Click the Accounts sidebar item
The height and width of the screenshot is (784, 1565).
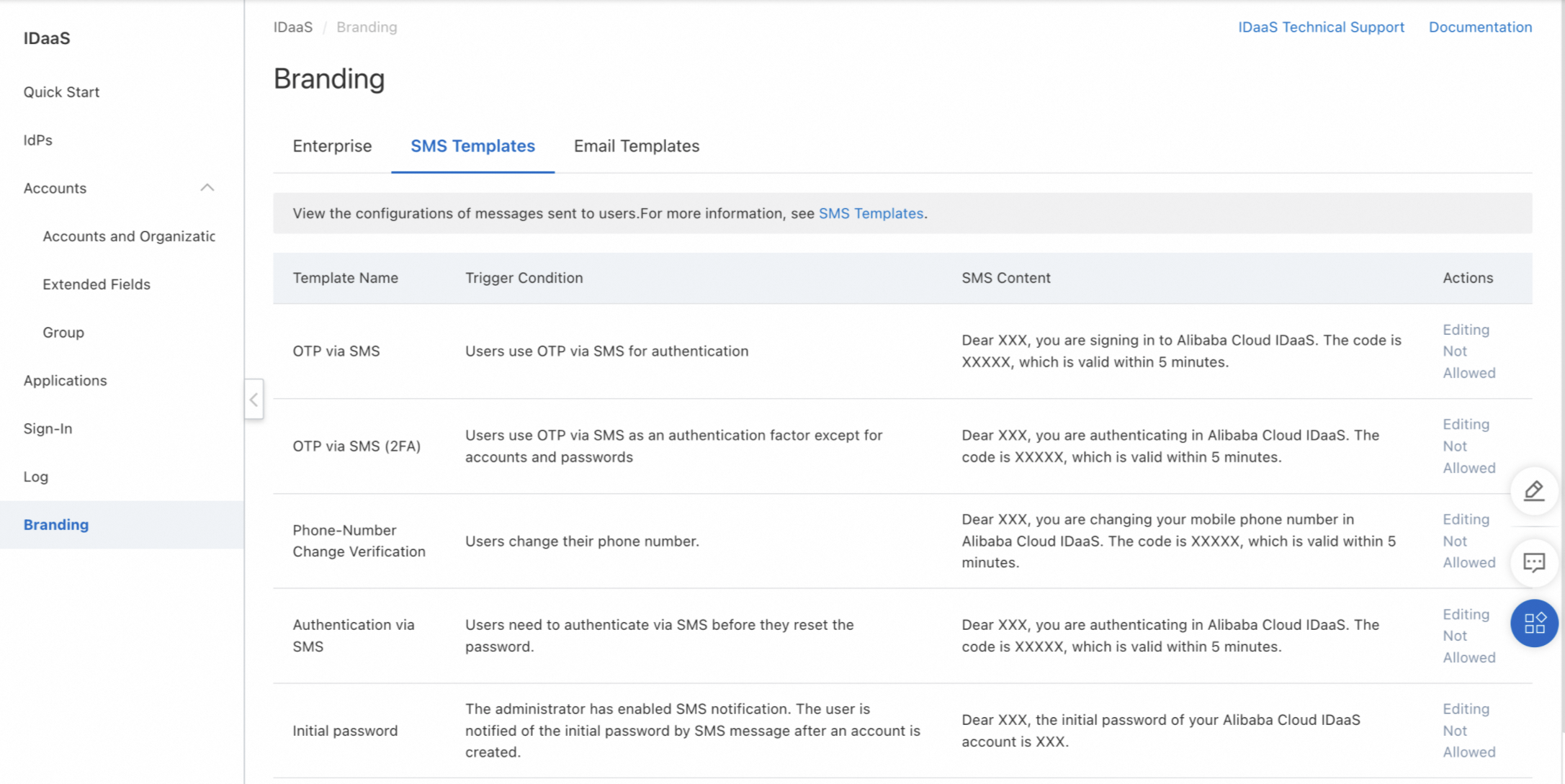[x=55, y=188]
